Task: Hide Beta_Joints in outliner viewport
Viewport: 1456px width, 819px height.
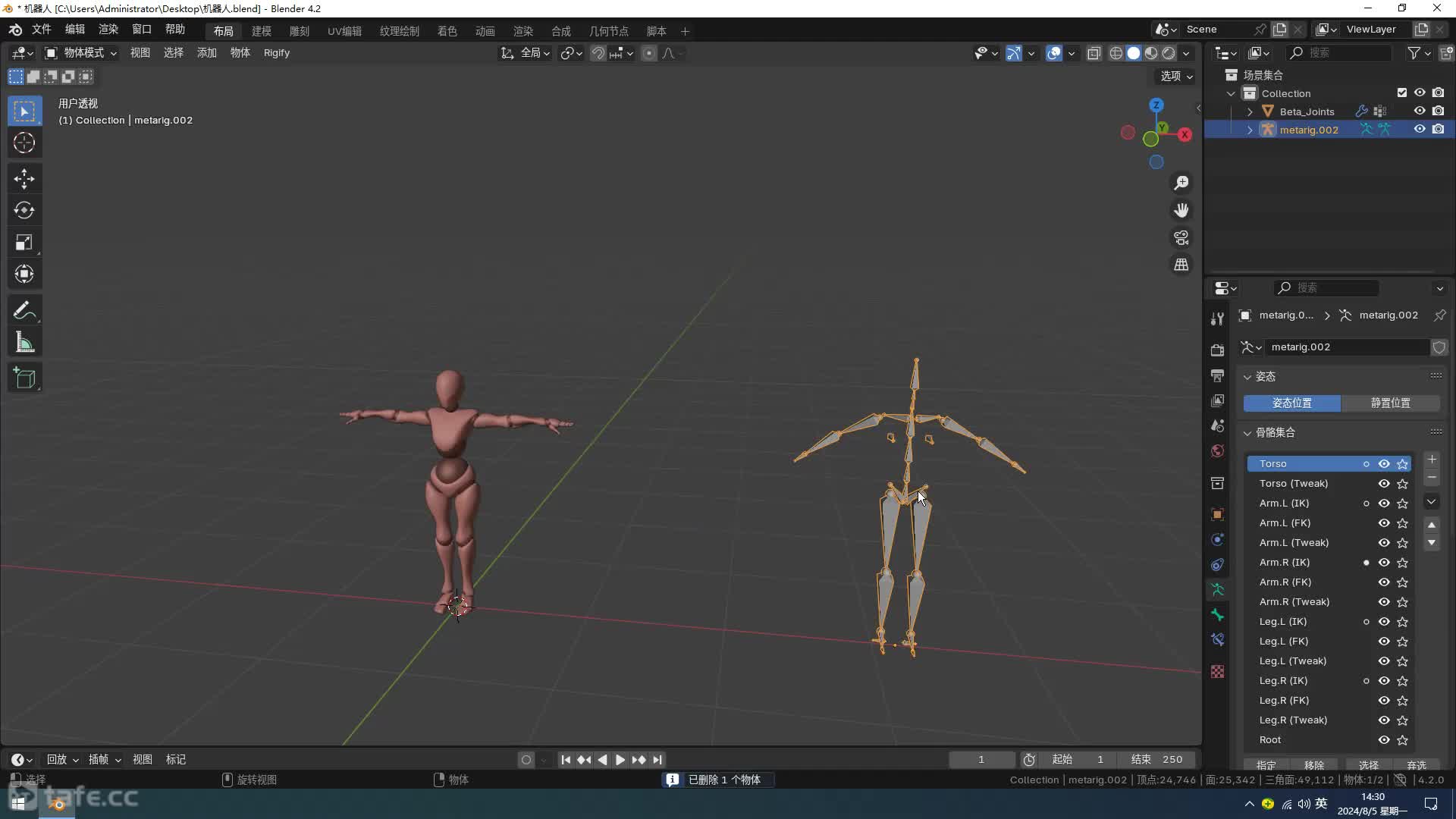Action: [1420, 111]
